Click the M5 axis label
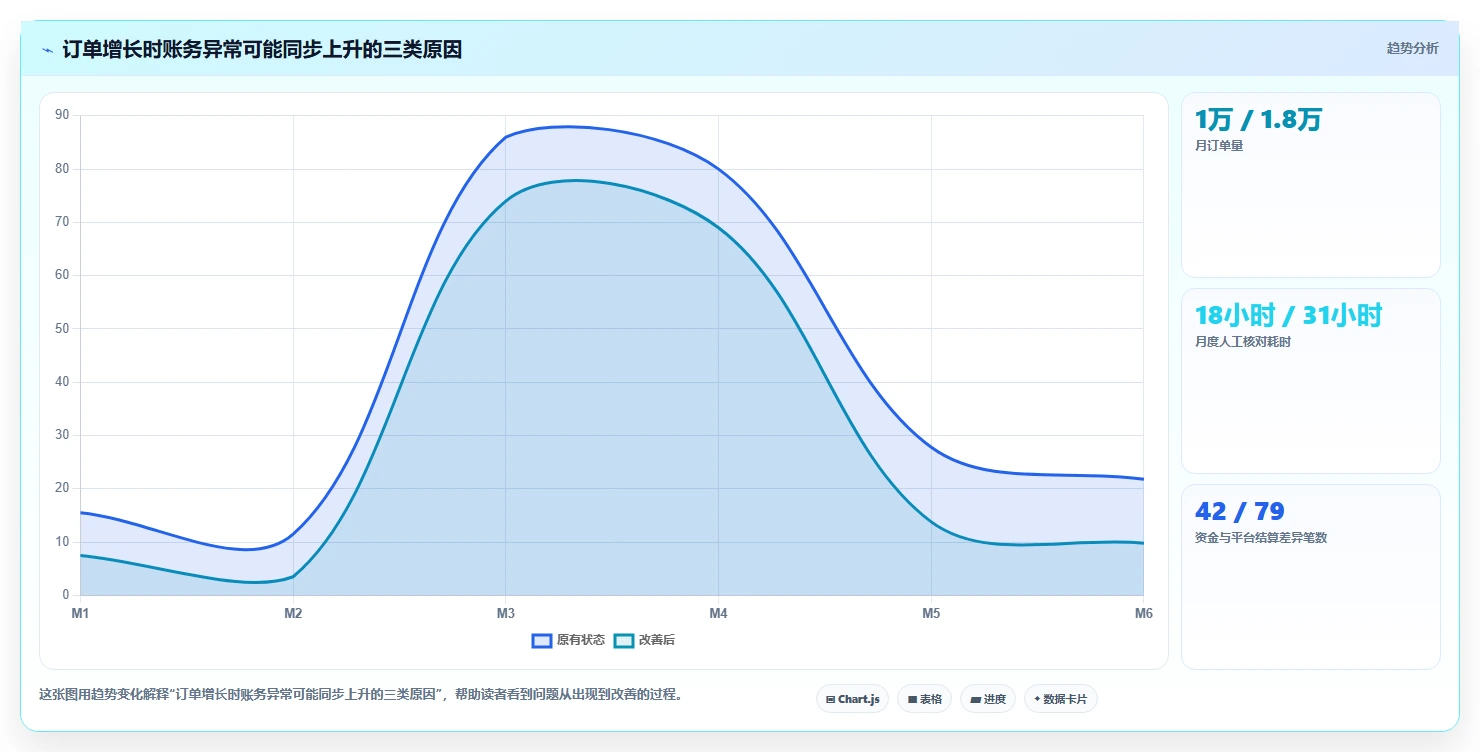1480x752 pixels. (931, 613)
